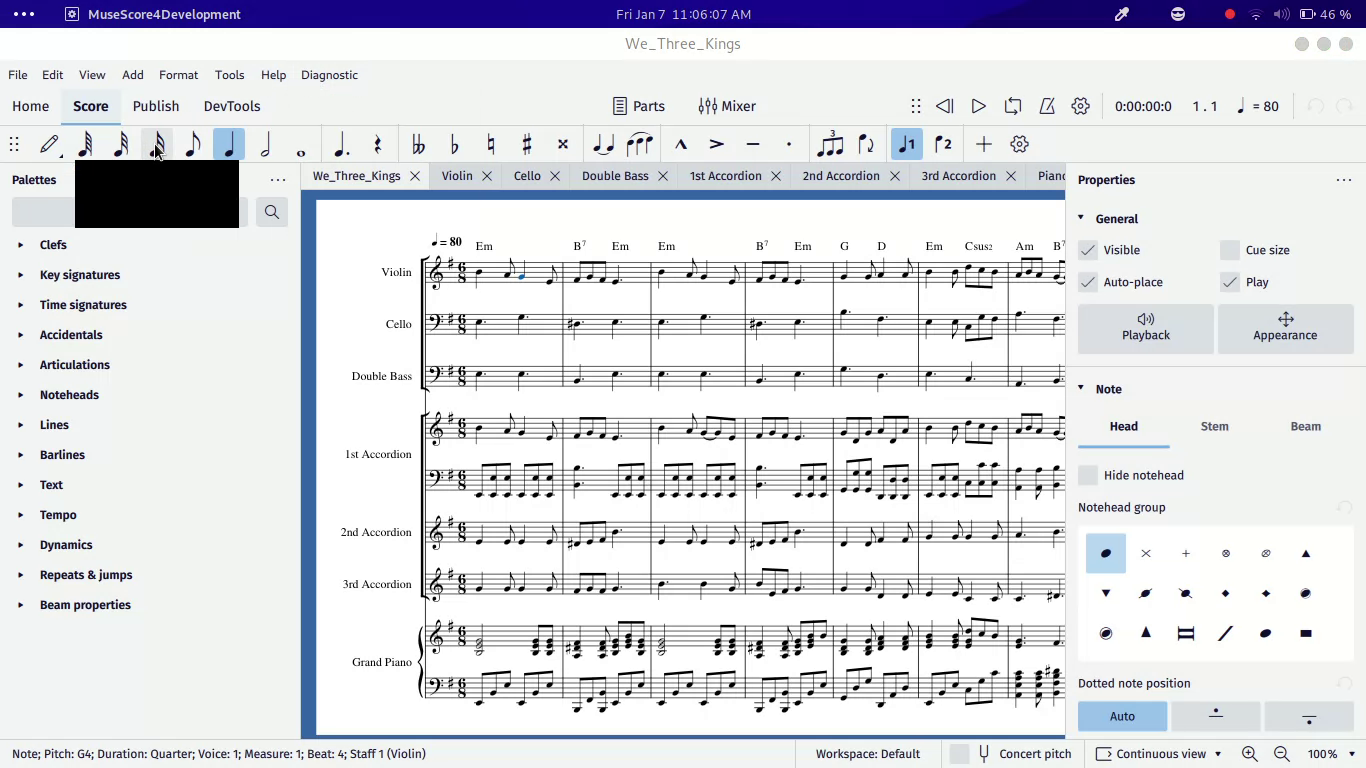Add a tie to the note
1366x768 pixels.
pos(603,144)
